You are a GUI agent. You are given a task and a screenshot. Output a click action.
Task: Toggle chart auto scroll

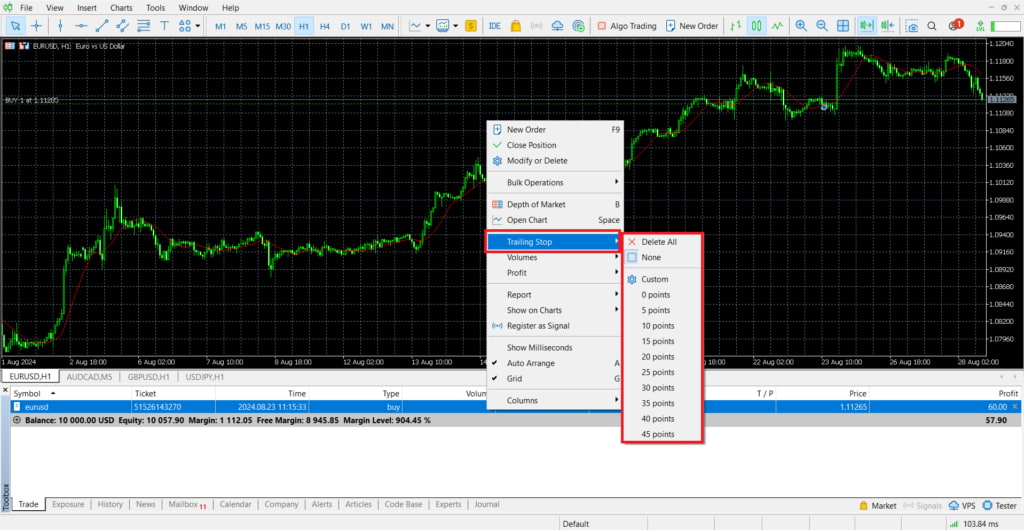coord(867,26)
